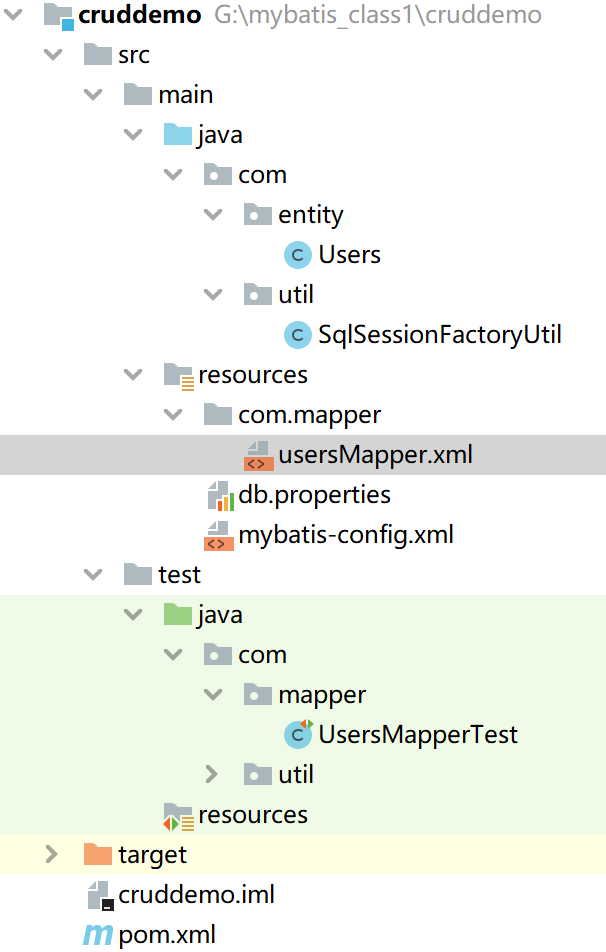Click the Maven pom.xml icon
Image resolution: width=606 pixels, height=952 pixels.
pyautogui.click(x=97, y=935)
